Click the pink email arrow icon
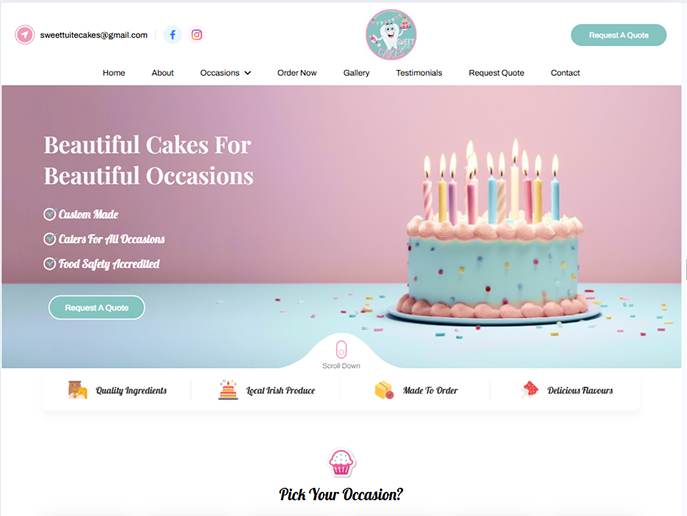The height and width of the screenshot is (516, 687). pyautogui.click(x=25, y=35)
